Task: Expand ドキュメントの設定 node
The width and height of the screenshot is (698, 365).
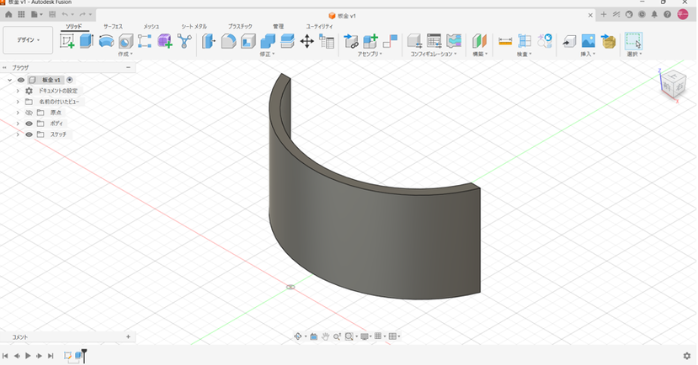Action: pyautogui.click(x=18, y=91)
